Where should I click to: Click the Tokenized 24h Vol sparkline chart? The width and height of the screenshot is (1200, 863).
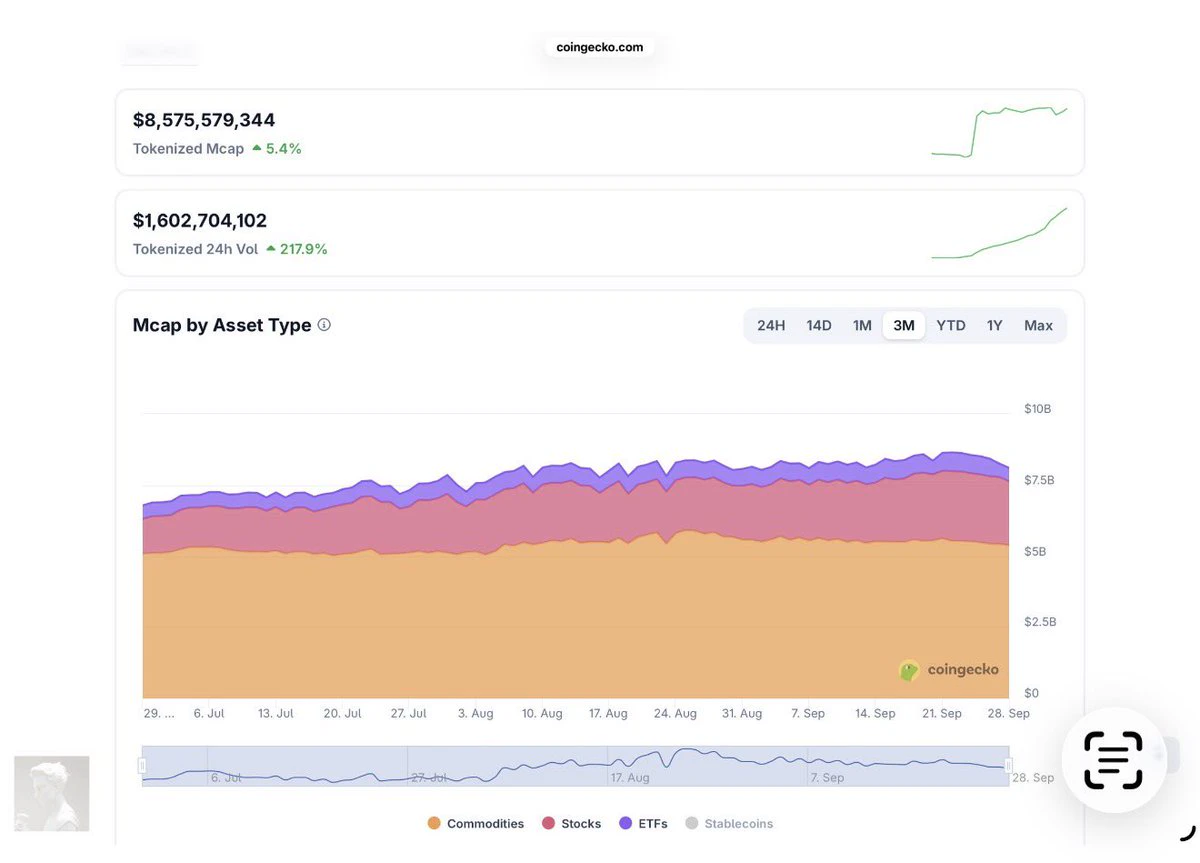click(x=999, y=233)
